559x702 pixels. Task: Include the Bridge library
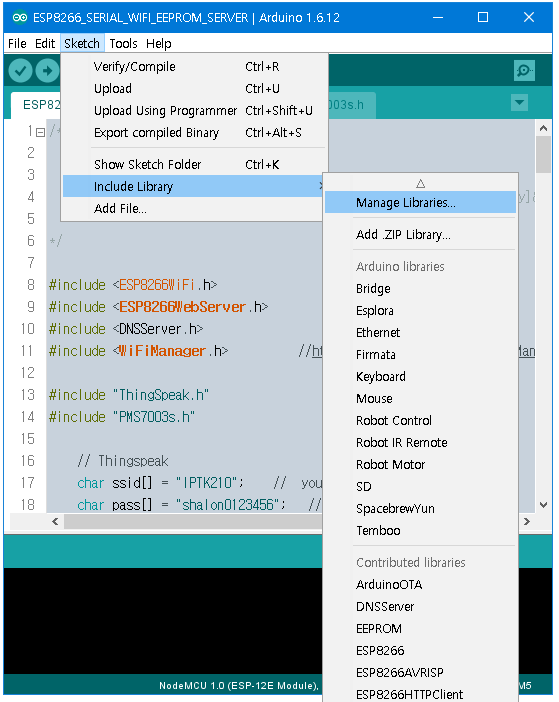point(420,288)
